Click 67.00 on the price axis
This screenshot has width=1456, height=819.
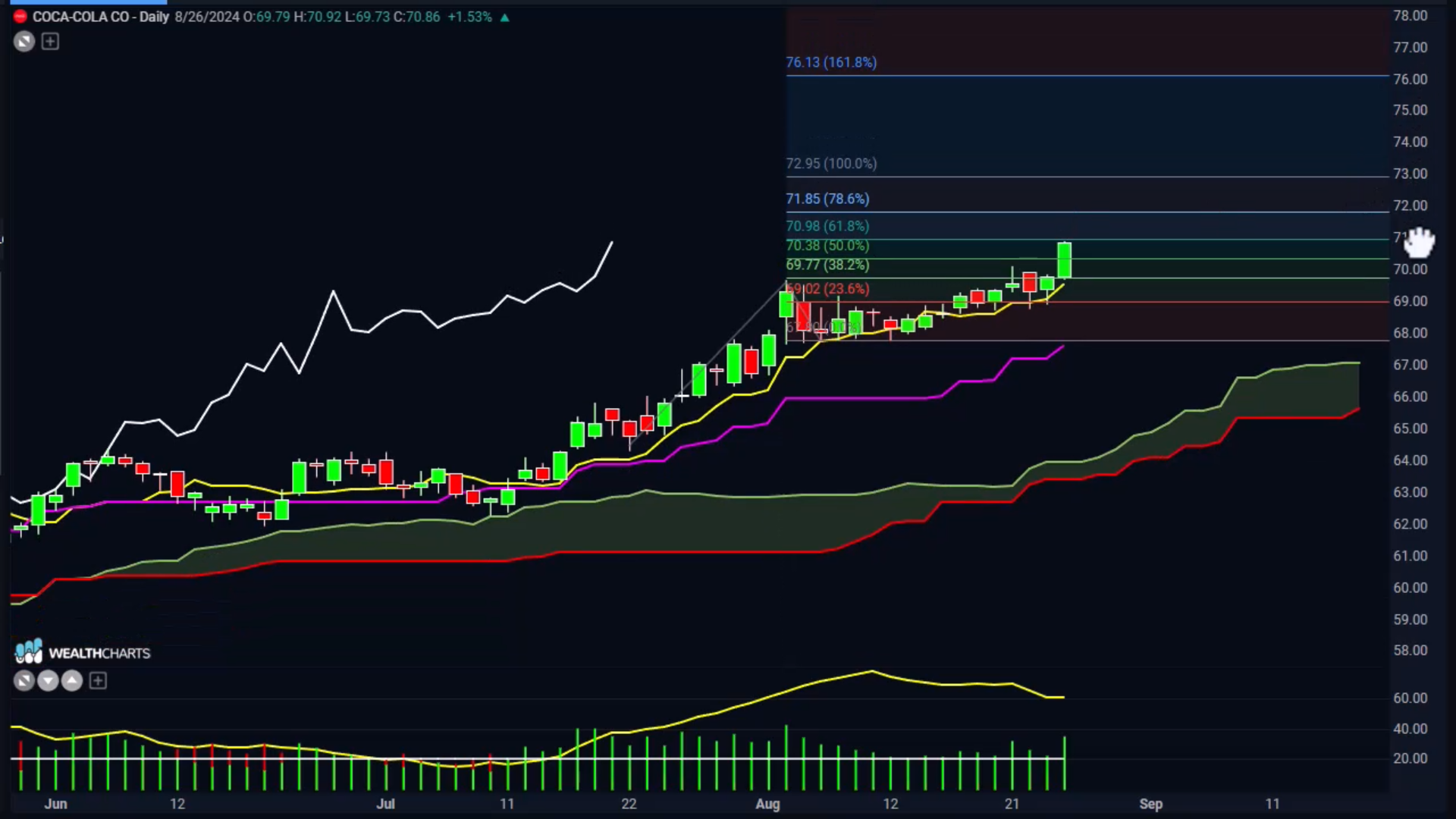click(x=1410, y=365)
